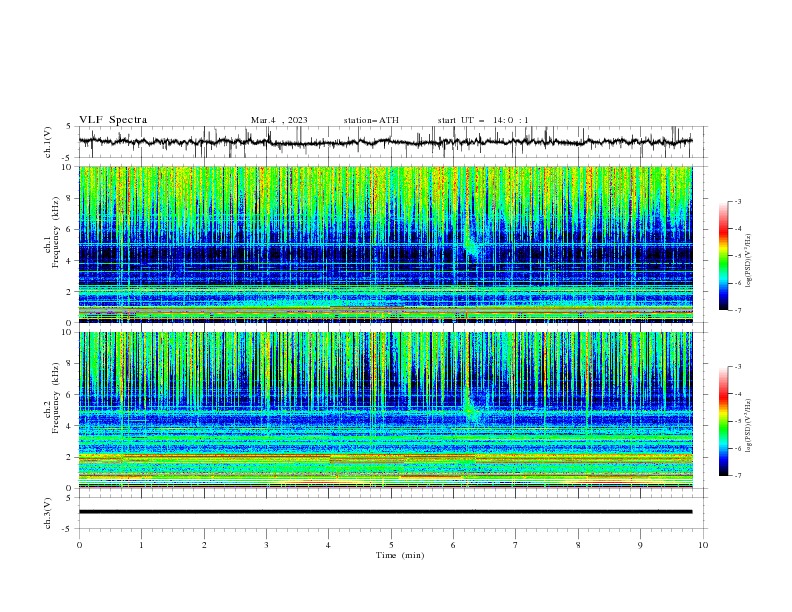Select the ch.2 "Frequency (kHz)" axis label
Screen dimensions: 792x612
pos(56,397)
